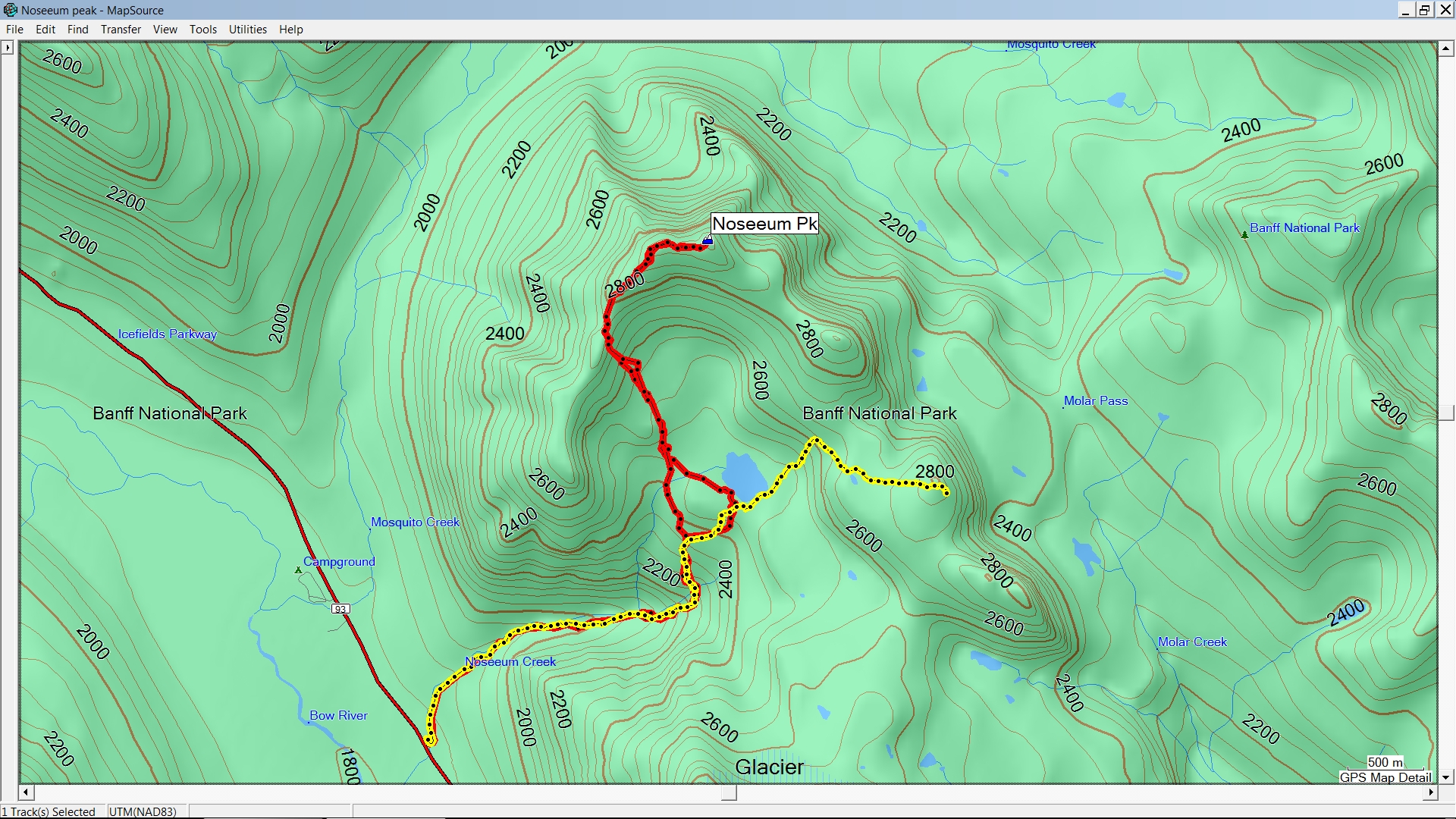The height and width of the screenshot is (819, 1456).
Task: Restore down the MapSource window
Action: [1425, 10]
